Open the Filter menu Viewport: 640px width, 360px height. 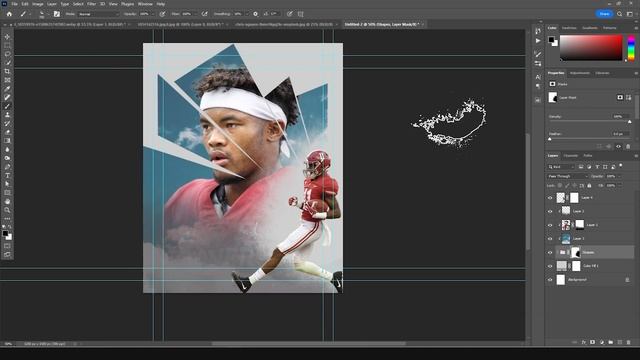pos(91,4)
